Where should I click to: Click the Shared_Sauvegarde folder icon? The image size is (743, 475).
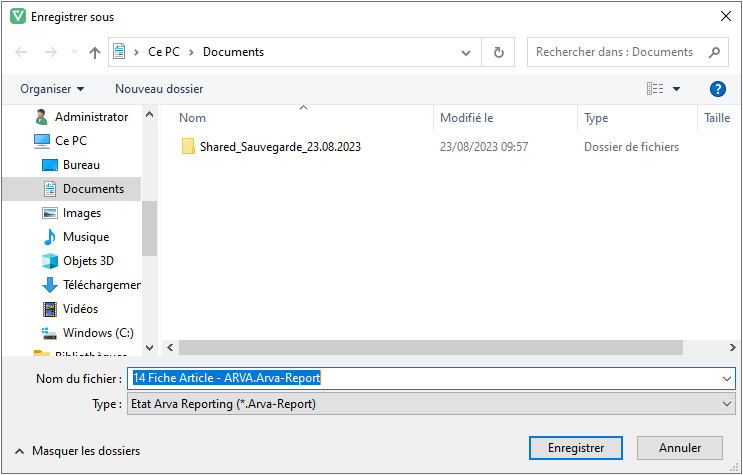pyautogui.click(x=188, y=146)
